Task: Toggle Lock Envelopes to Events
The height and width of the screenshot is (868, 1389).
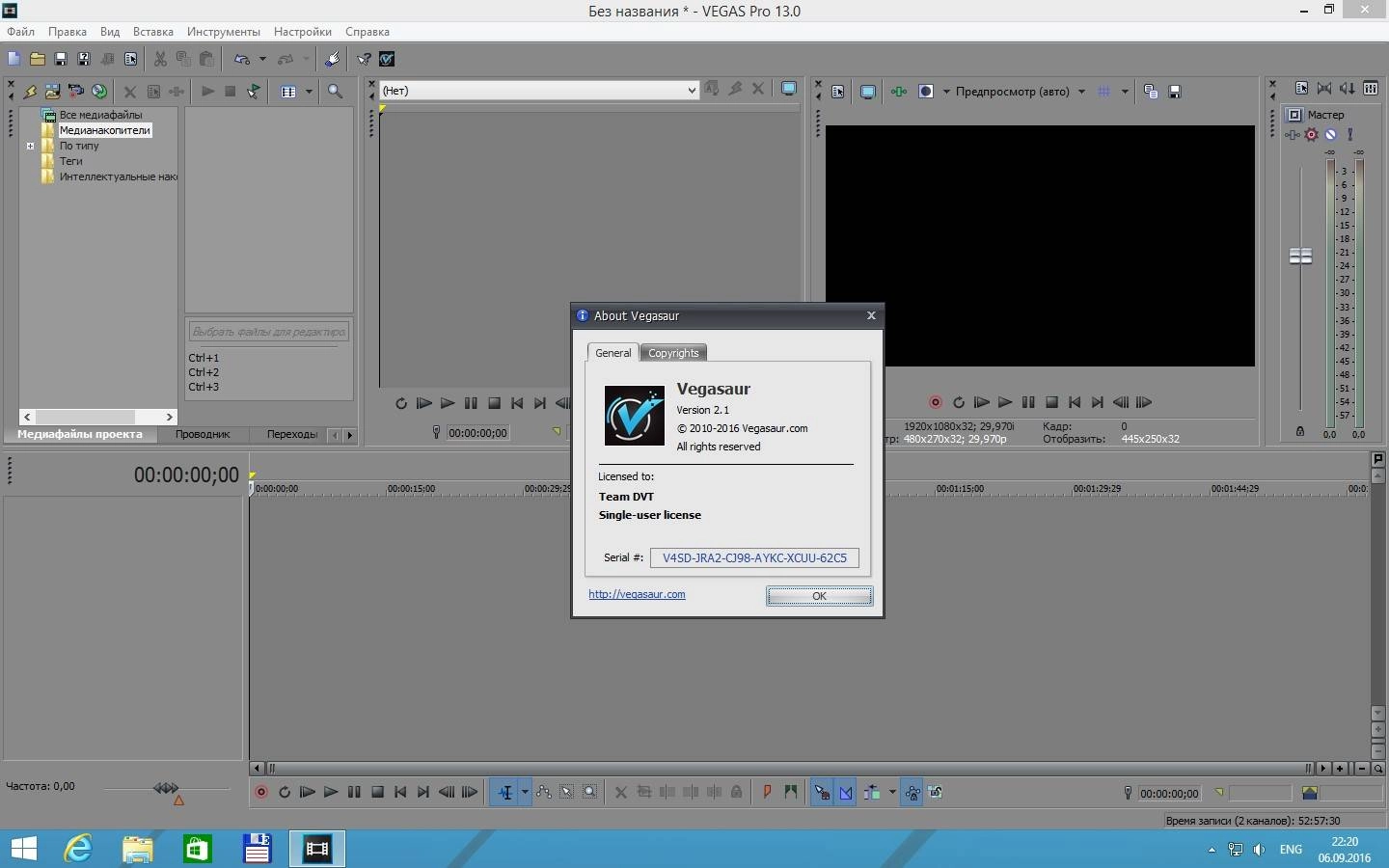Action: pyautogui.click(x=912, y=792)
